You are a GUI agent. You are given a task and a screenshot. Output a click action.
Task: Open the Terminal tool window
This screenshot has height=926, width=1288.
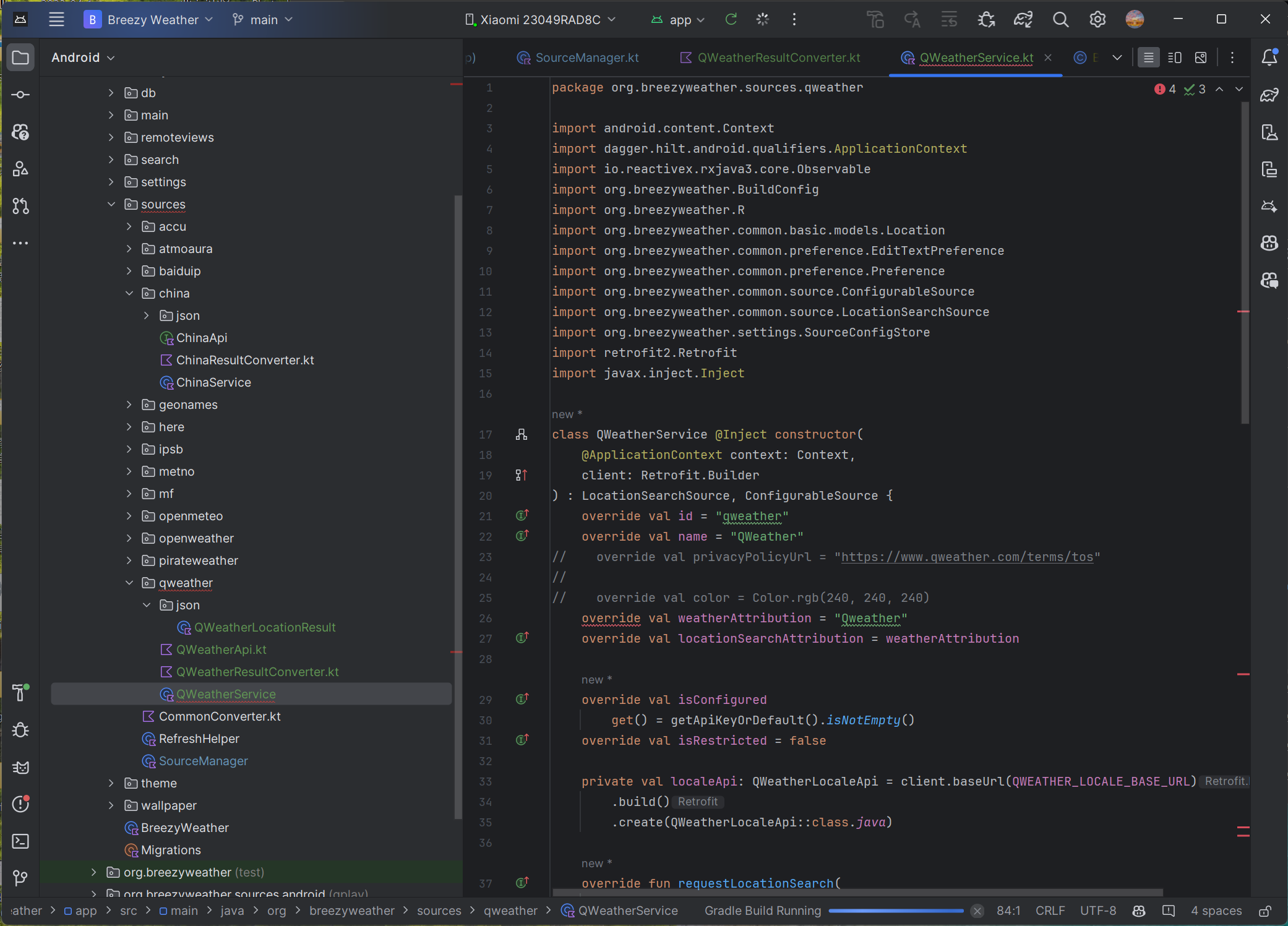click(20, 841)
